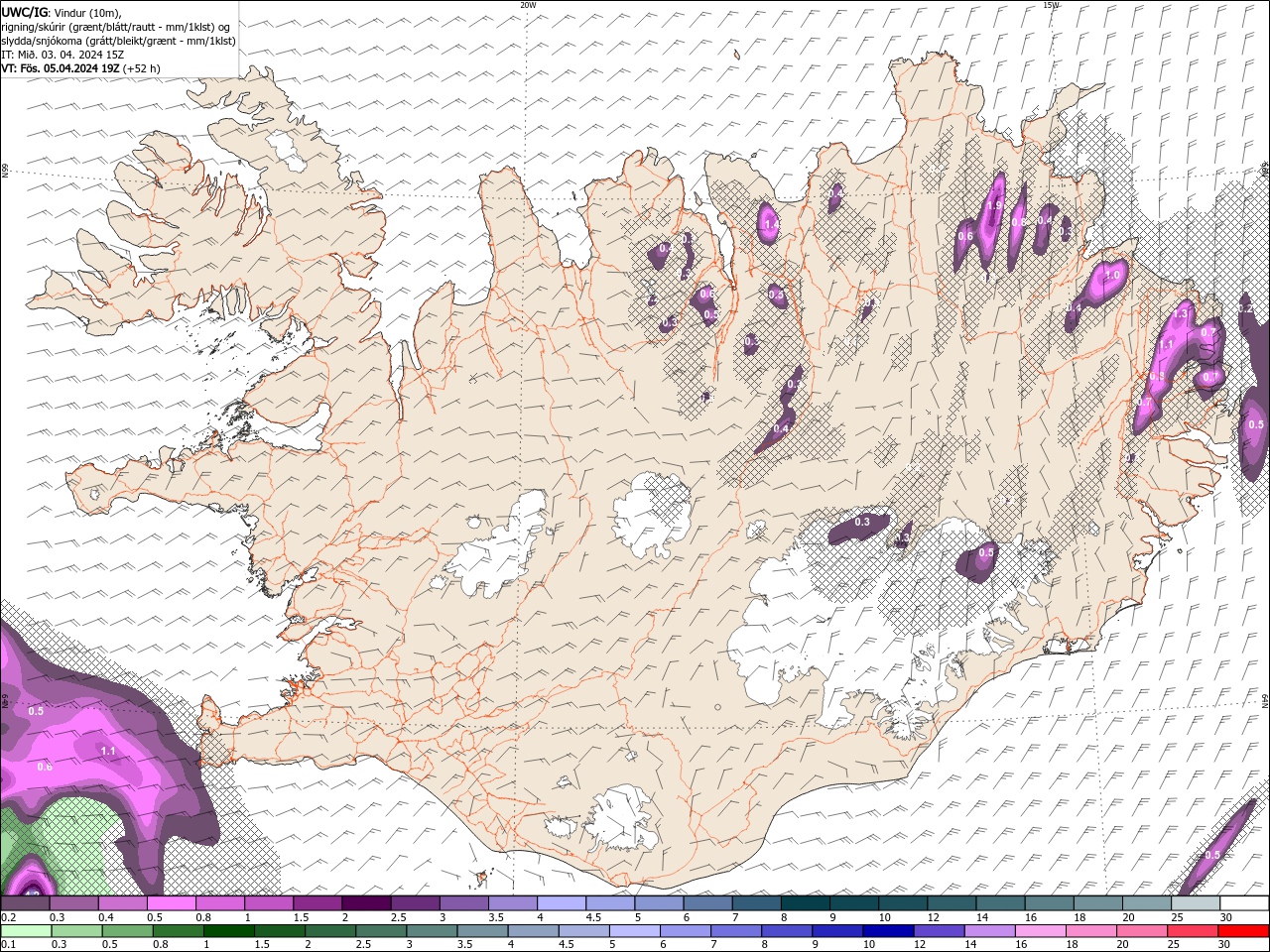Select the light lavender 4 swatch in the top legend row

tap(561, 903)
